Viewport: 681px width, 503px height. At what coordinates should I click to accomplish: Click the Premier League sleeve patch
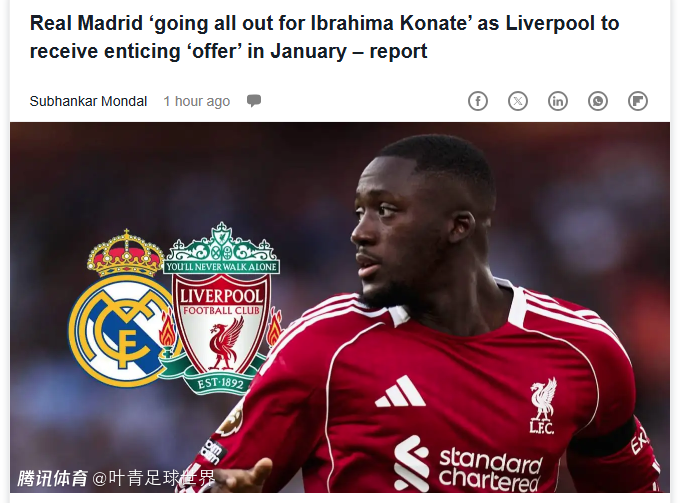click(230, 420)
